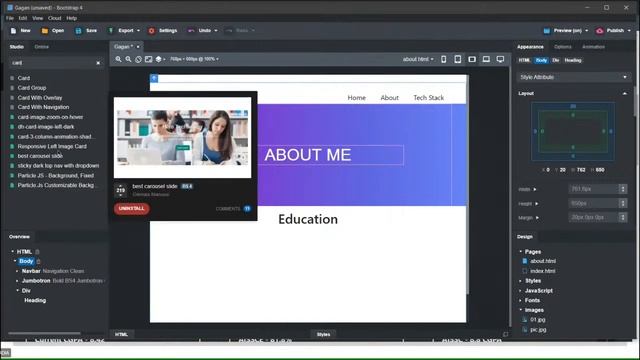Image resolution: width=640 pixels, height=360 pixels.
Task: Open the about.html page dropdown
Action: 418,59
